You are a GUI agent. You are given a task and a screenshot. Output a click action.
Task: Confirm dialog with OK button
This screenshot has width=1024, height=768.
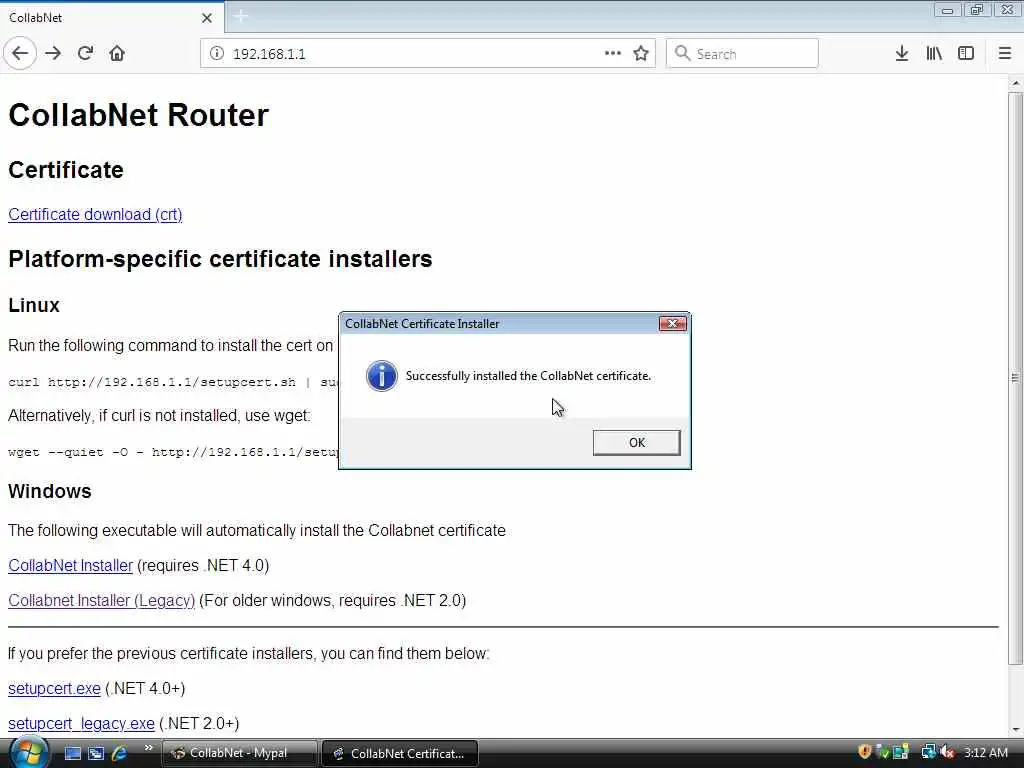(x=636, y=443)
